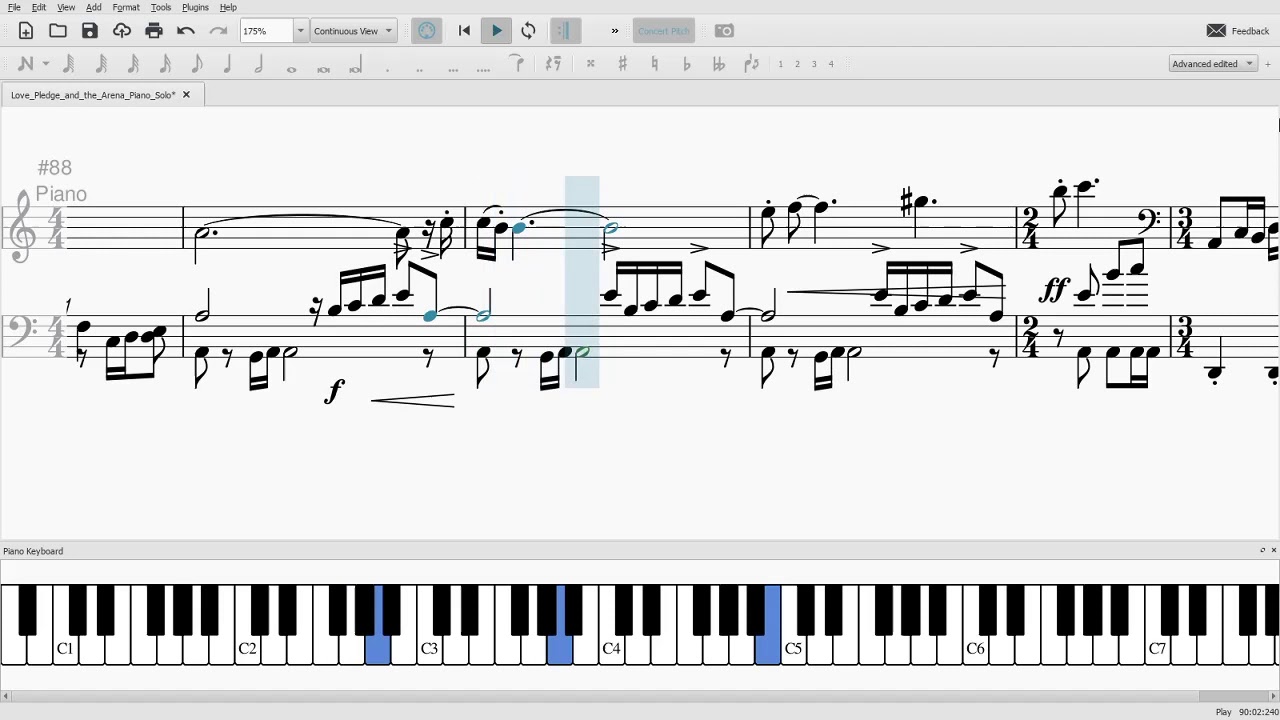1280x720 pixels.
Task: Expand the note input mode dropdown arrow
Action: coord(46,64)
